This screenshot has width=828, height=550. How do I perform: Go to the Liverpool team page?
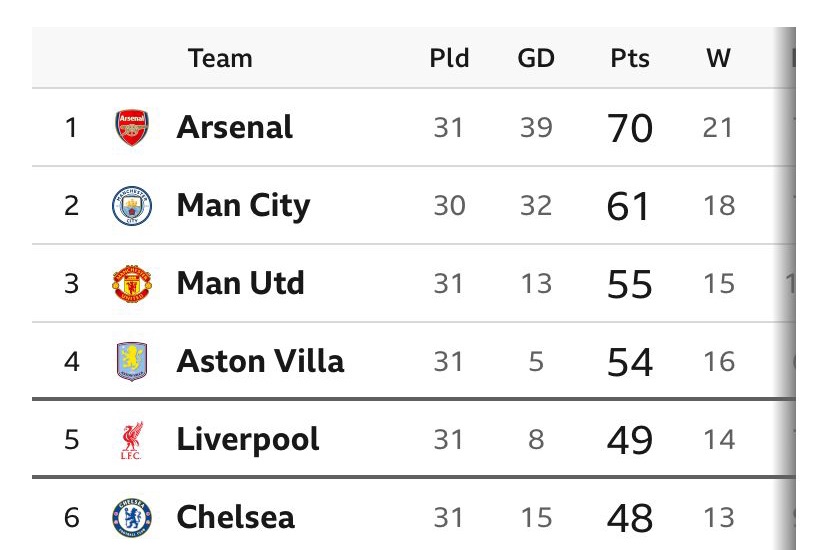click(x=248, y=440)
